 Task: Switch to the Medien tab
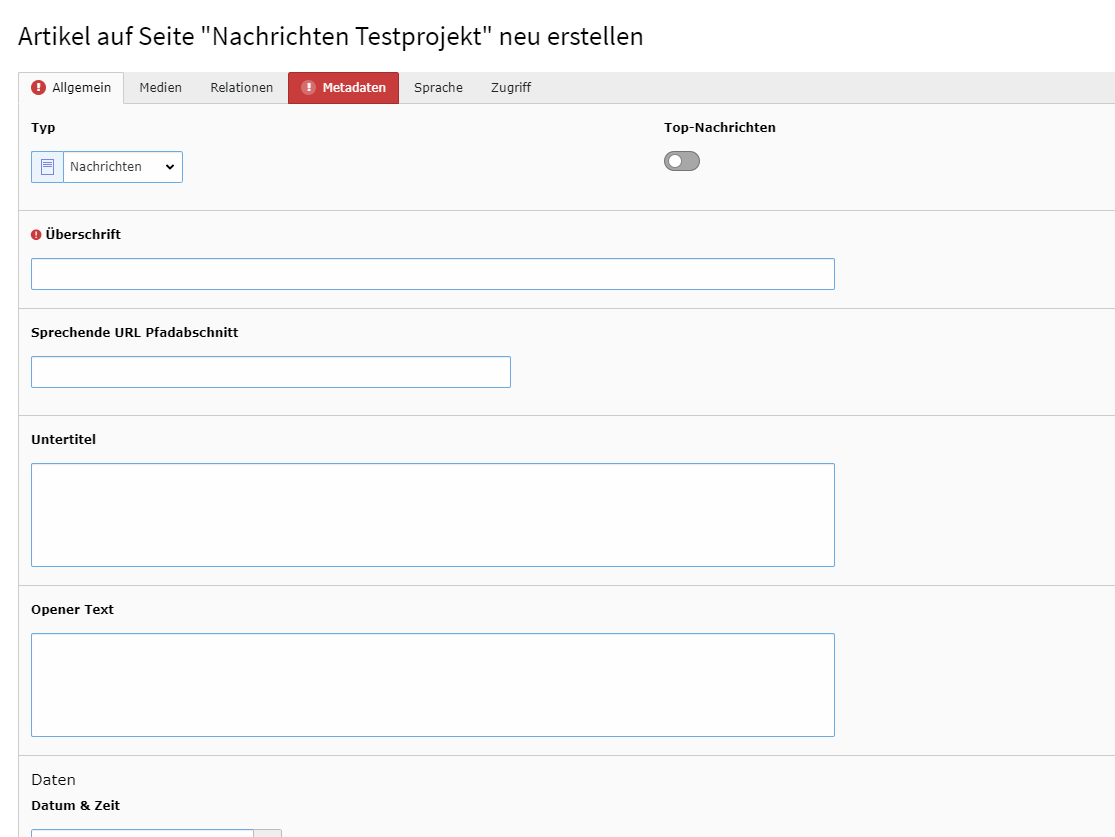[x=160, y=88]
